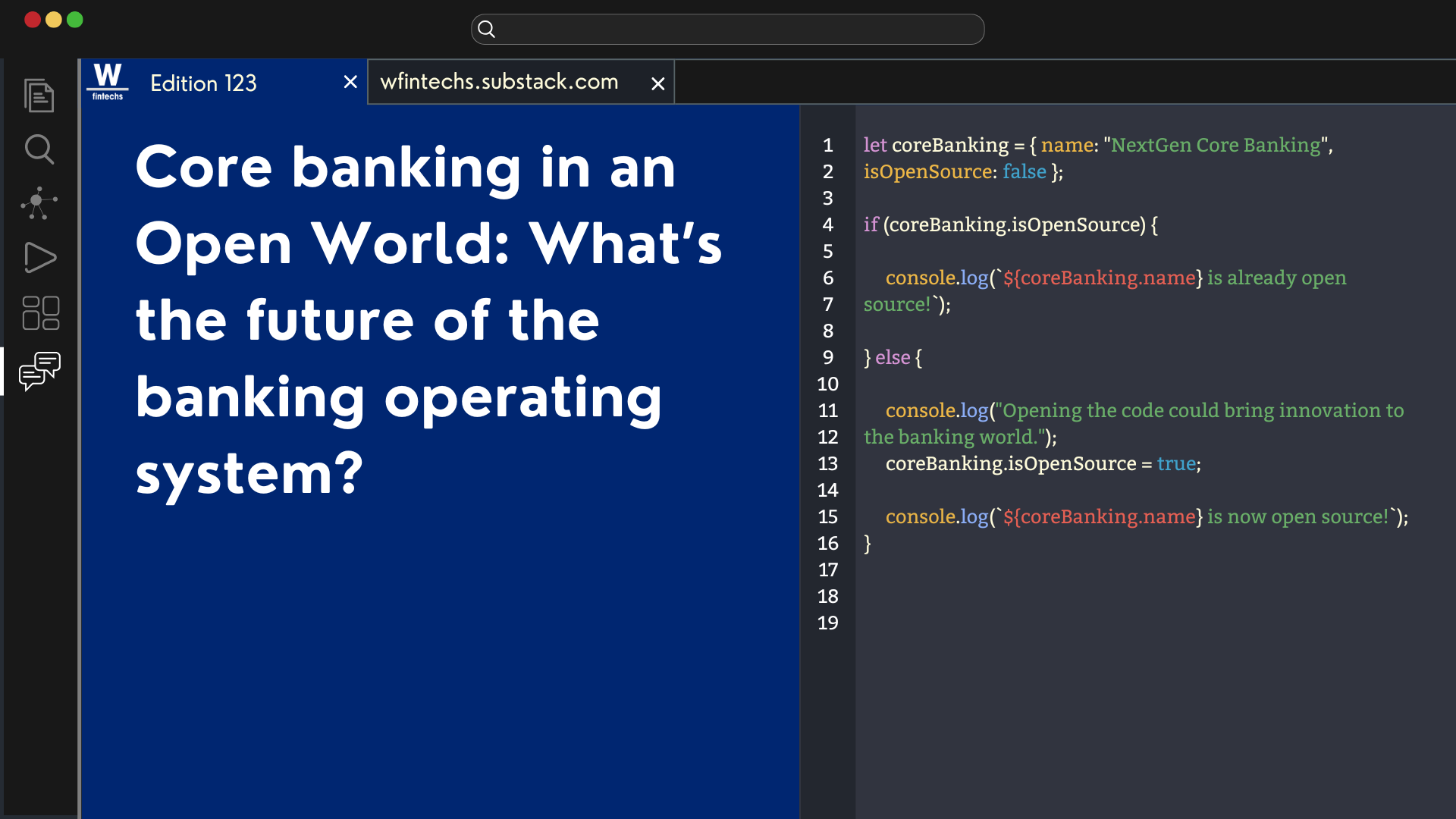Close the Edition 123 tab
The height and width of the screenshot is (819, 1456).
350,81
